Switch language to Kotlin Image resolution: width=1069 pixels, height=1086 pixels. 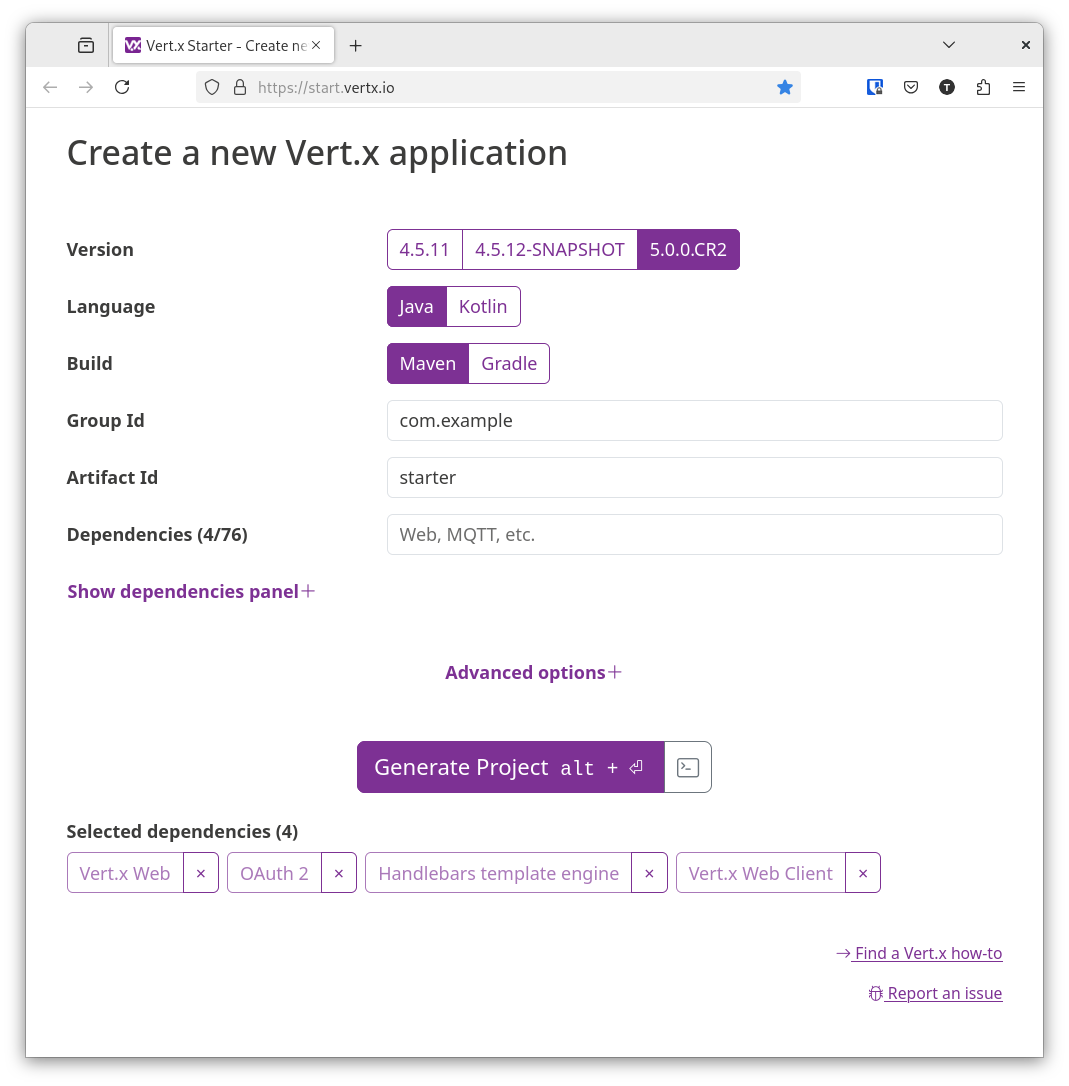[483, 307]
